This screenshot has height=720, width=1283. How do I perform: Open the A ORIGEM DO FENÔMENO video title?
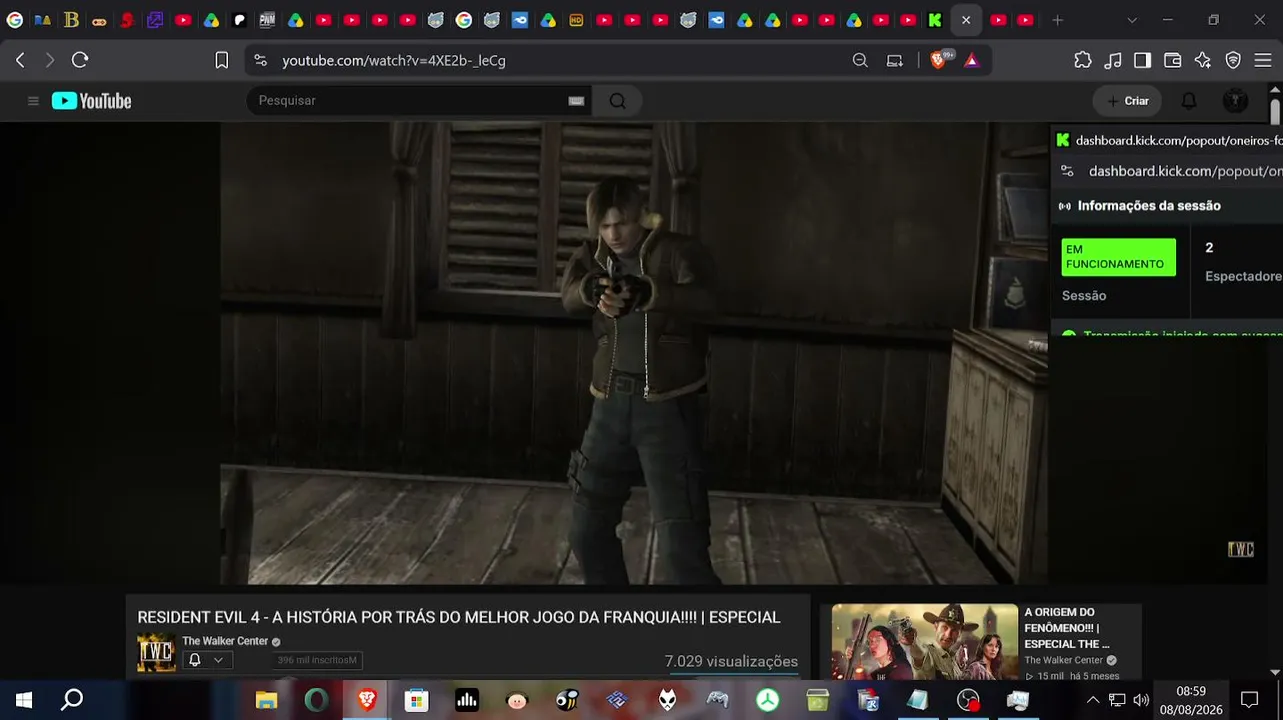(x=1067, y=628)
